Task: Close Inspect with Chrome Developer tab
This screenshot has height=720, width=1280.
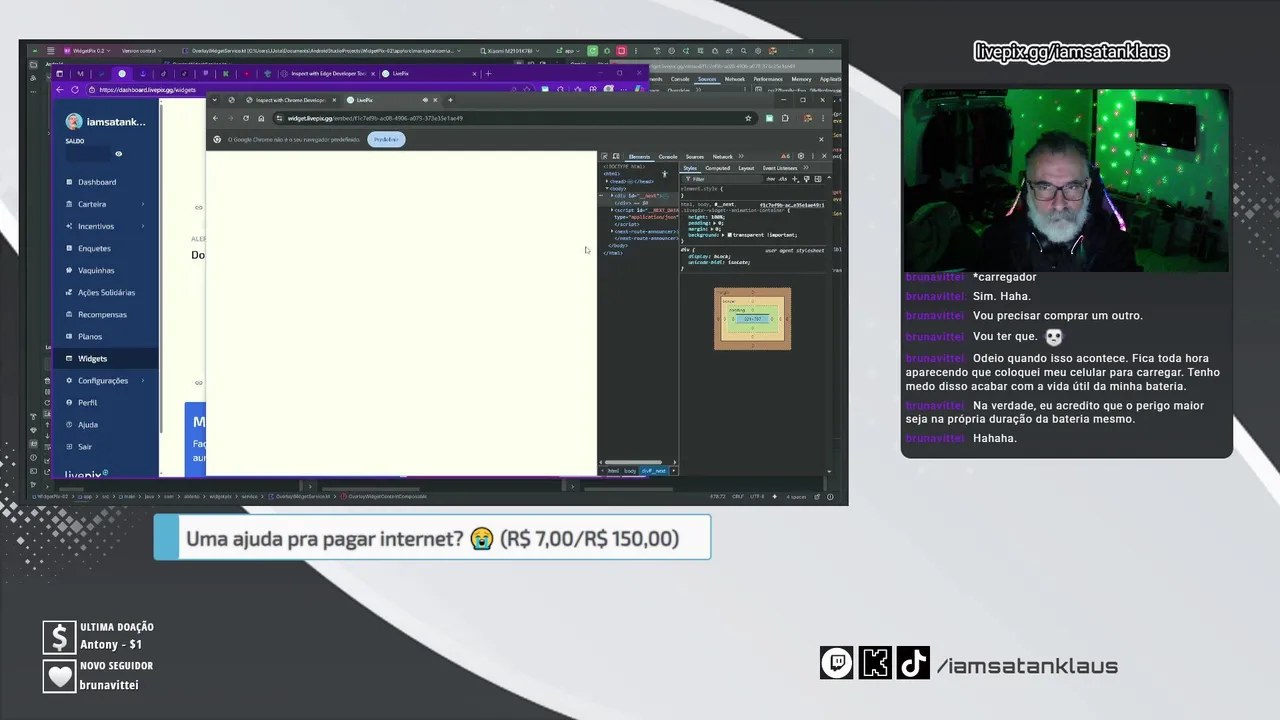Action: (334, 100)
